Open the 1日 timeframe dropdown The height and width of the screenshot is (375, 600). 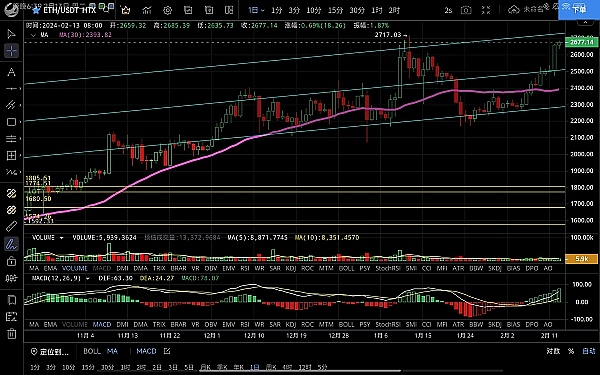(256, 10)
